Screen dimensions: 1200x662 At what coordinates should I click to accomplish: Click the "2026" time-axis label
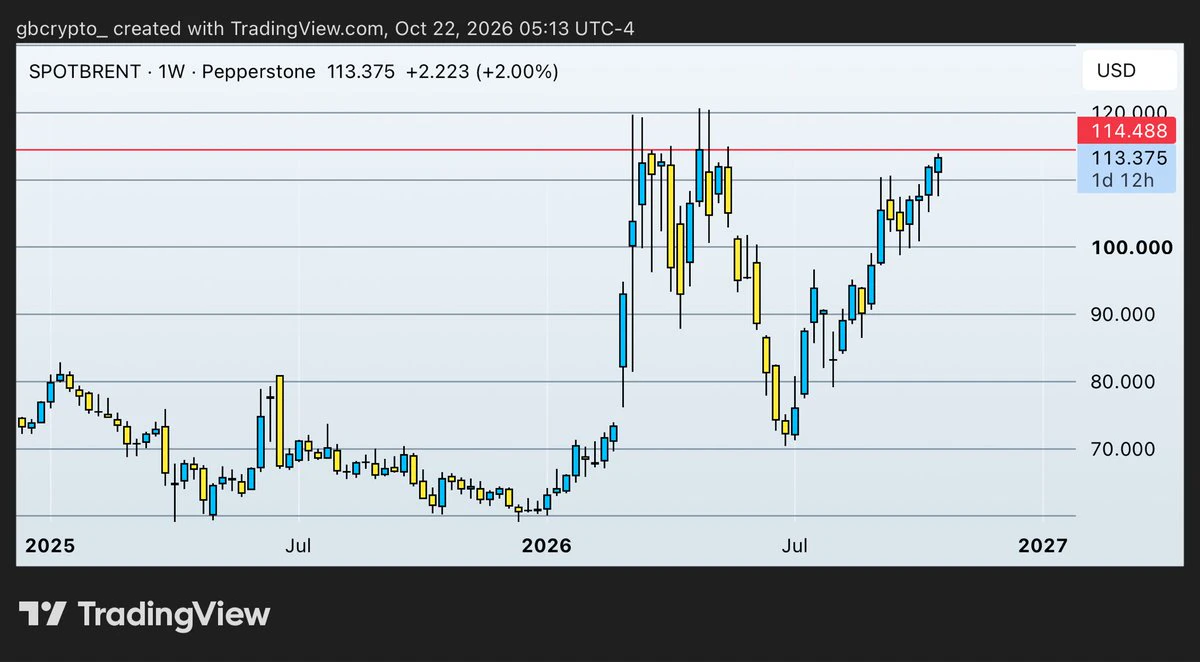[546, 546]
